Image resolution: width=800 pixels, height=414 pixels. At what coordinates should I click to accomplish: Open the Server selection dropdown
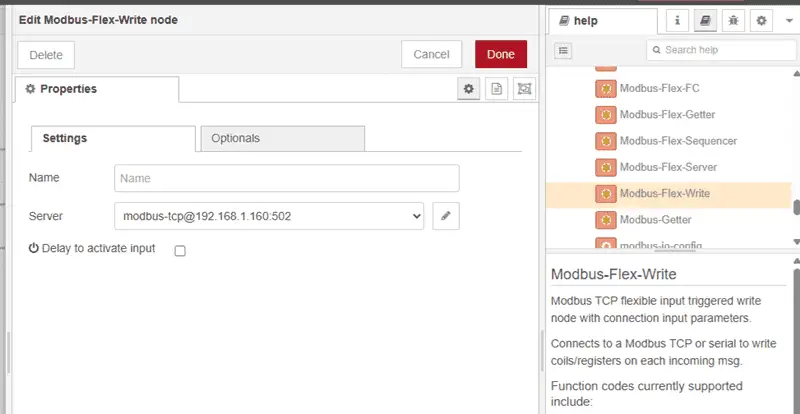[x=269, y=216]
